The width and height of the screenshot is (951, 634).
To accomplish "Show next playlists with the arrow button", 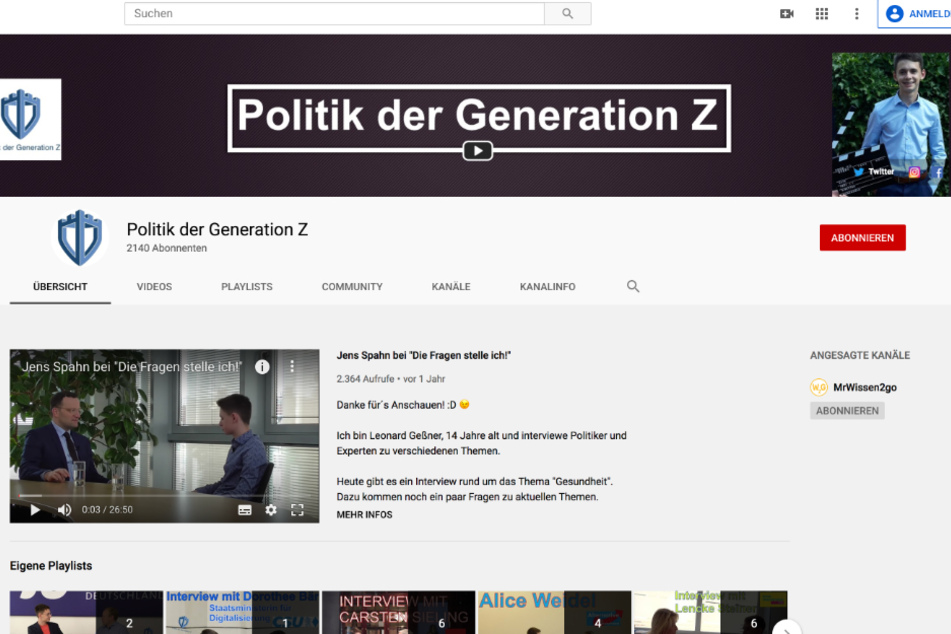I will tap(787, 629).
